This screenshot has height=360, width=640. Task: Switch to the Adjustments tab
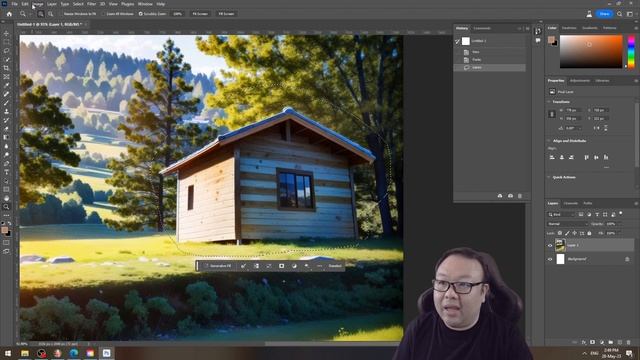pyautogui.click(x=580, y=81)
